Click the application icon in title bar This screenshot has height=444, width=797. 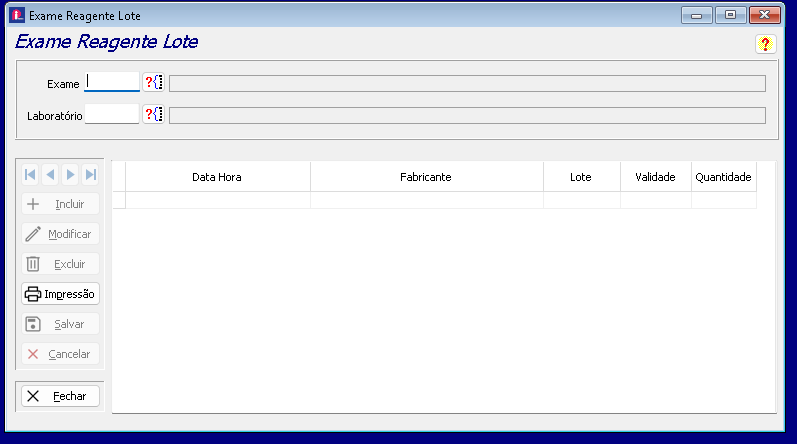pyautogui.click(x=16, y=16)
